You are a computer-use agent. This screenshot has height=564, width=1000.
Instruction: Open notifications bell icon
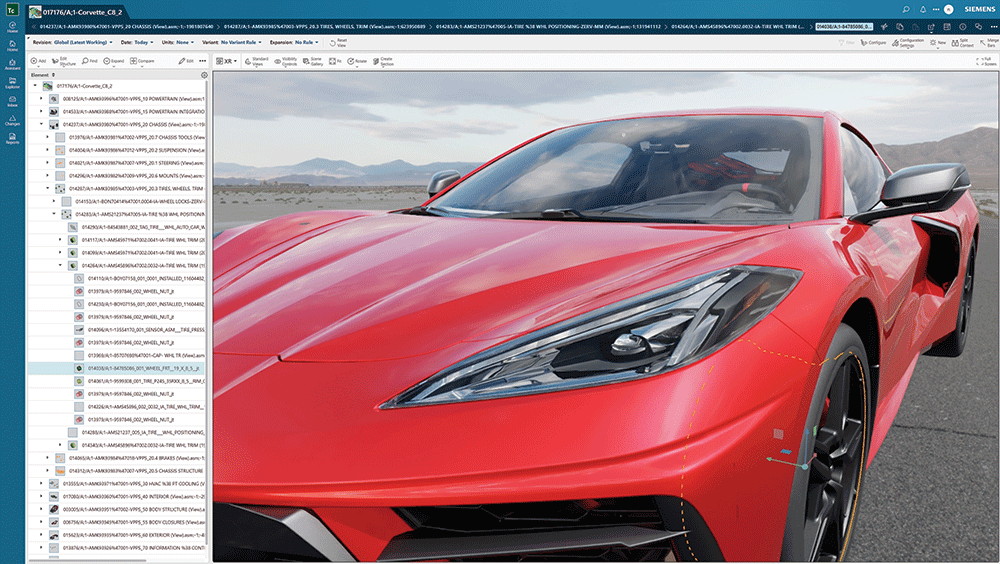(x=922, y=10)
